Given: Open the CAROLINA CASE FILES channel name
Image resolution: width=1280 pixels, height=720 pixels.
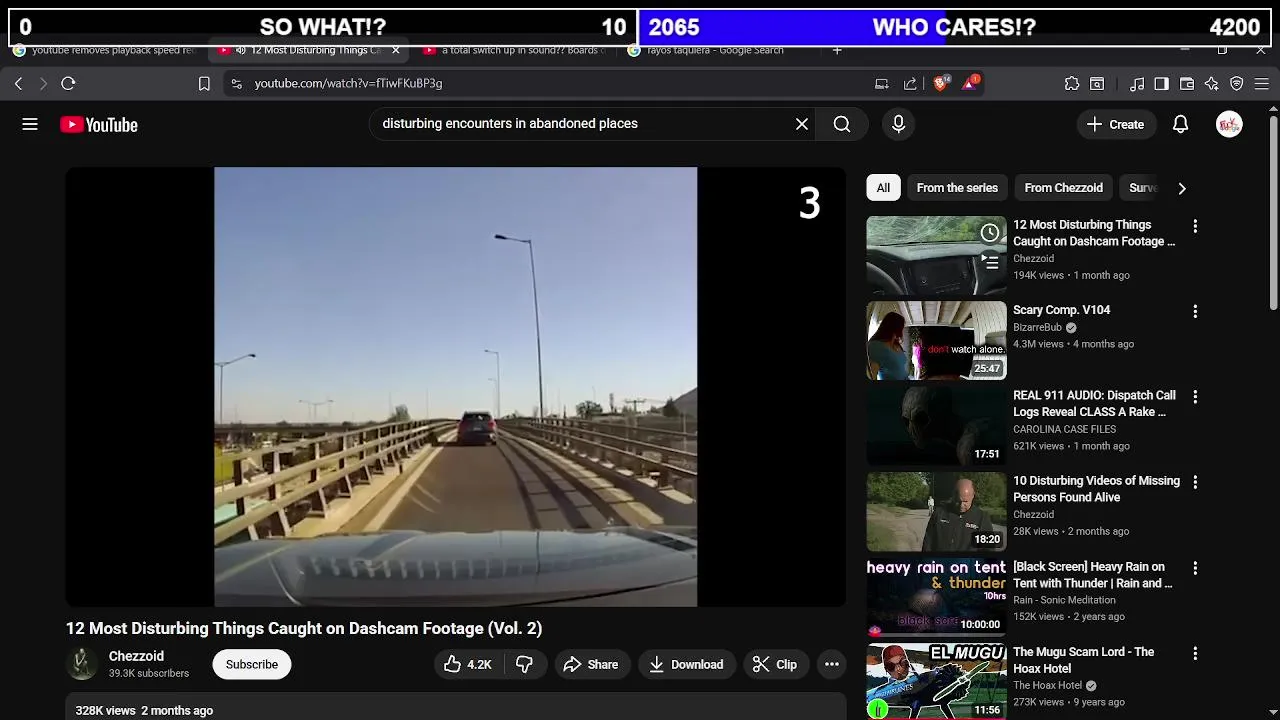Looking at the screenshot, I should [1064, 429].
